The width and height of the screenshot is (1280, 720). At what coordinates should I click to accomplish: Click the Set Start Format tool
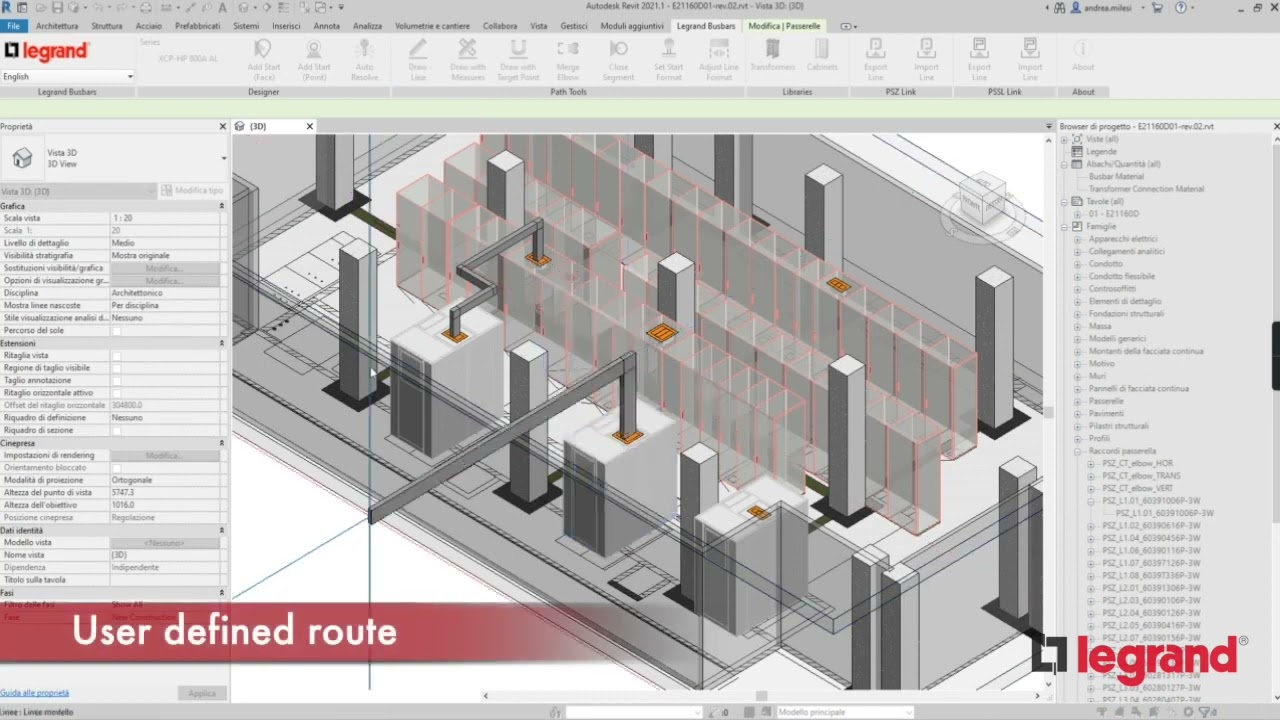click(x=669, y=59)
